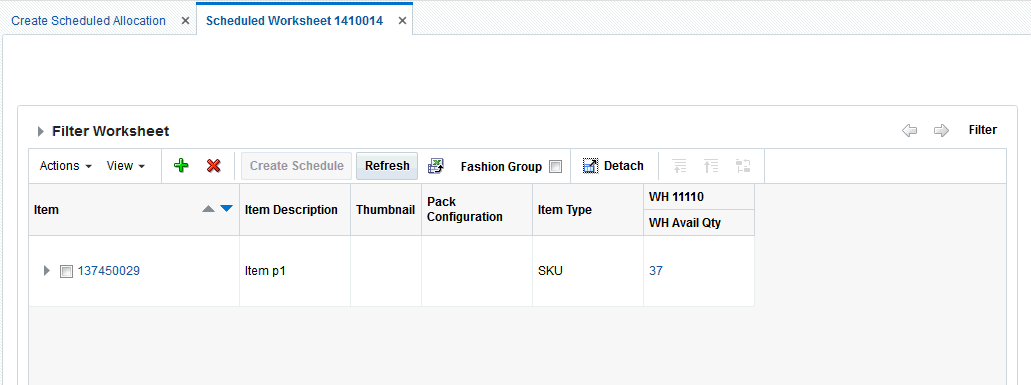Check the box for item 137450029
Image resolution: width=1031 pixels, height=385 pixels.
66,271
